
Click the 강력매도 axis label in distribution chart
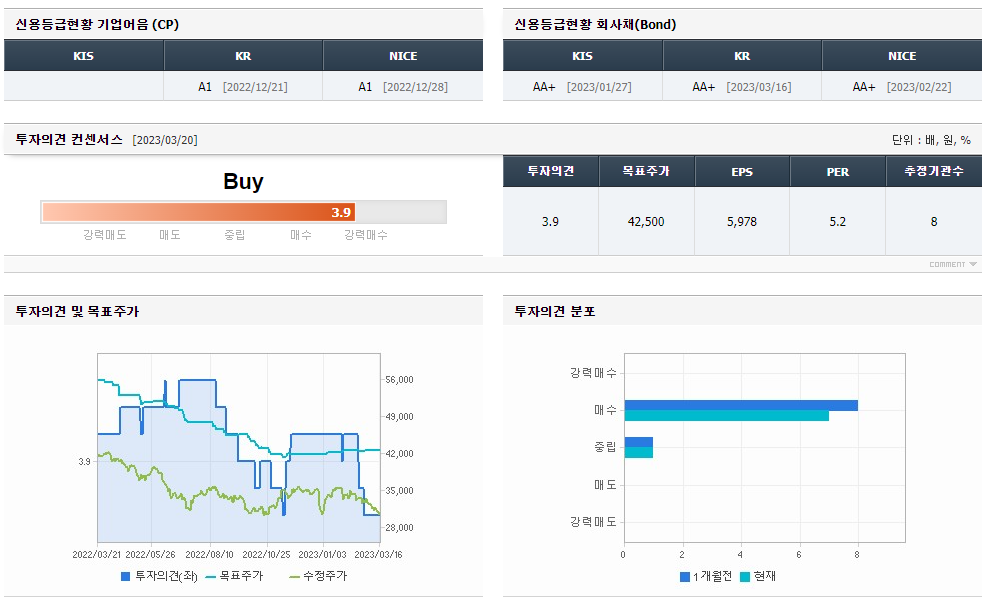click(x=593, y=521)
